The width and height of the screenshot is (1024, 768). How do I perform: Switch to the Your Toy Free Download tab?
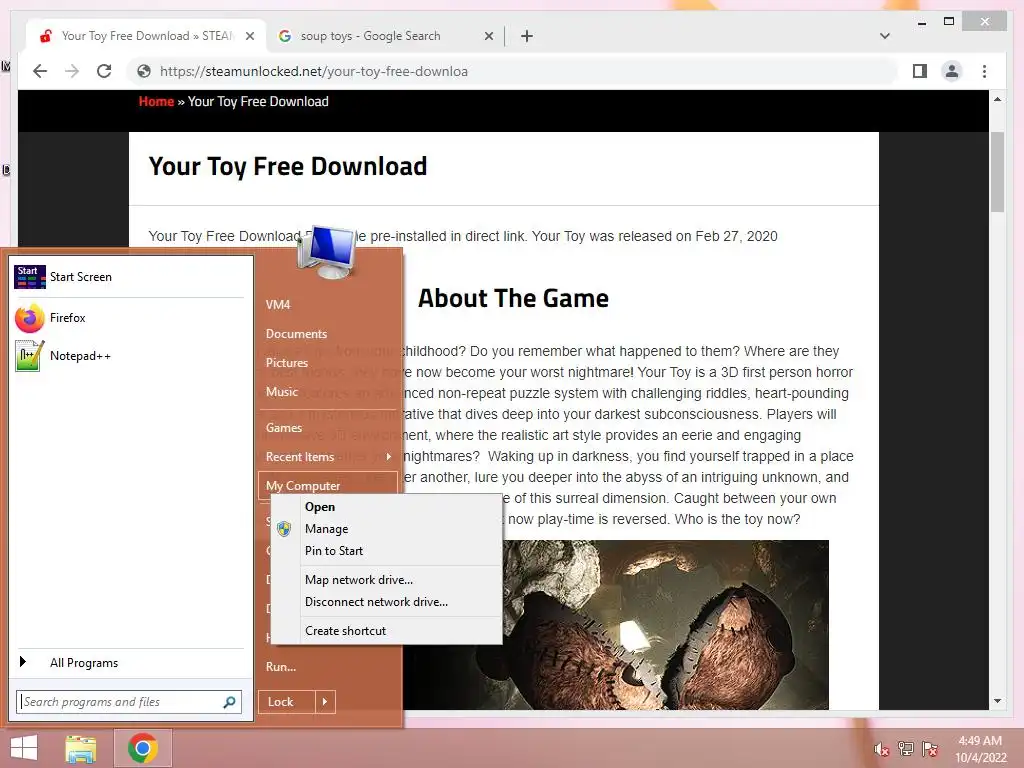(146, 36)
